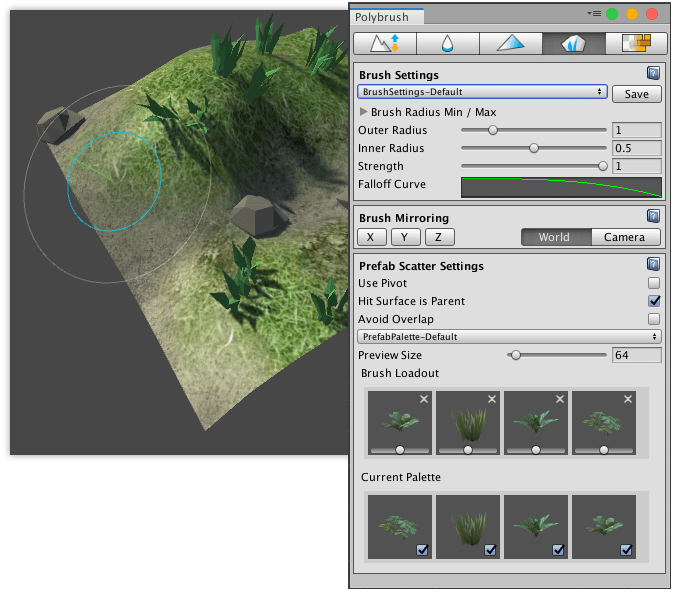Open help for Brush Mirroring
The width and height of the screenshot is (681, 605).
point(653,216)
